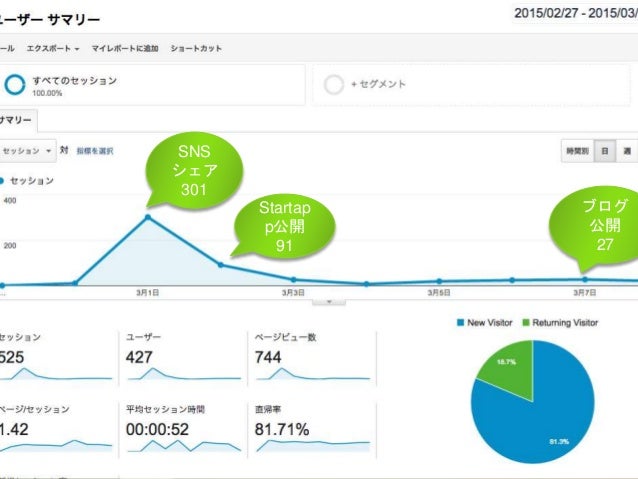Viewport: 638px width, 479px height.
Task: Click the ユーザー 427 metric sparkline
Action: 184,374
